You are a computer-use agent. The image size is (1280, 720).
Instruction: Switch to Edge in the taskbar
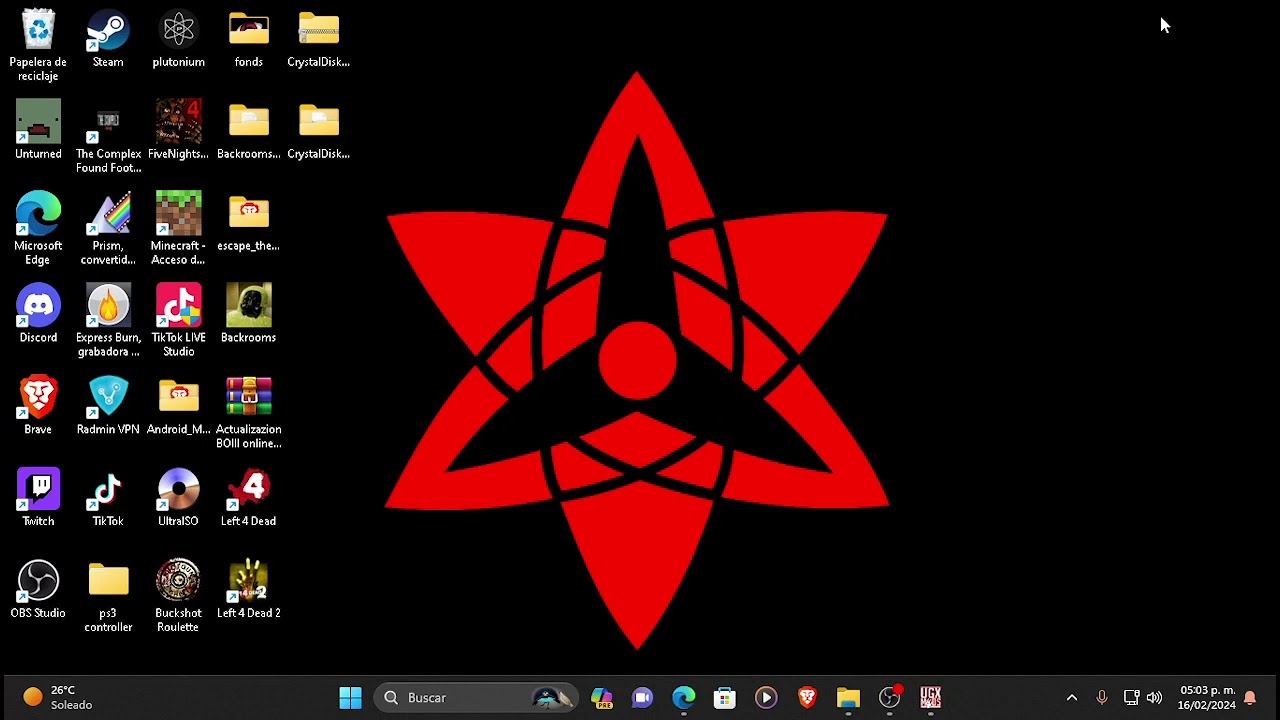click(x=684, y=698)
